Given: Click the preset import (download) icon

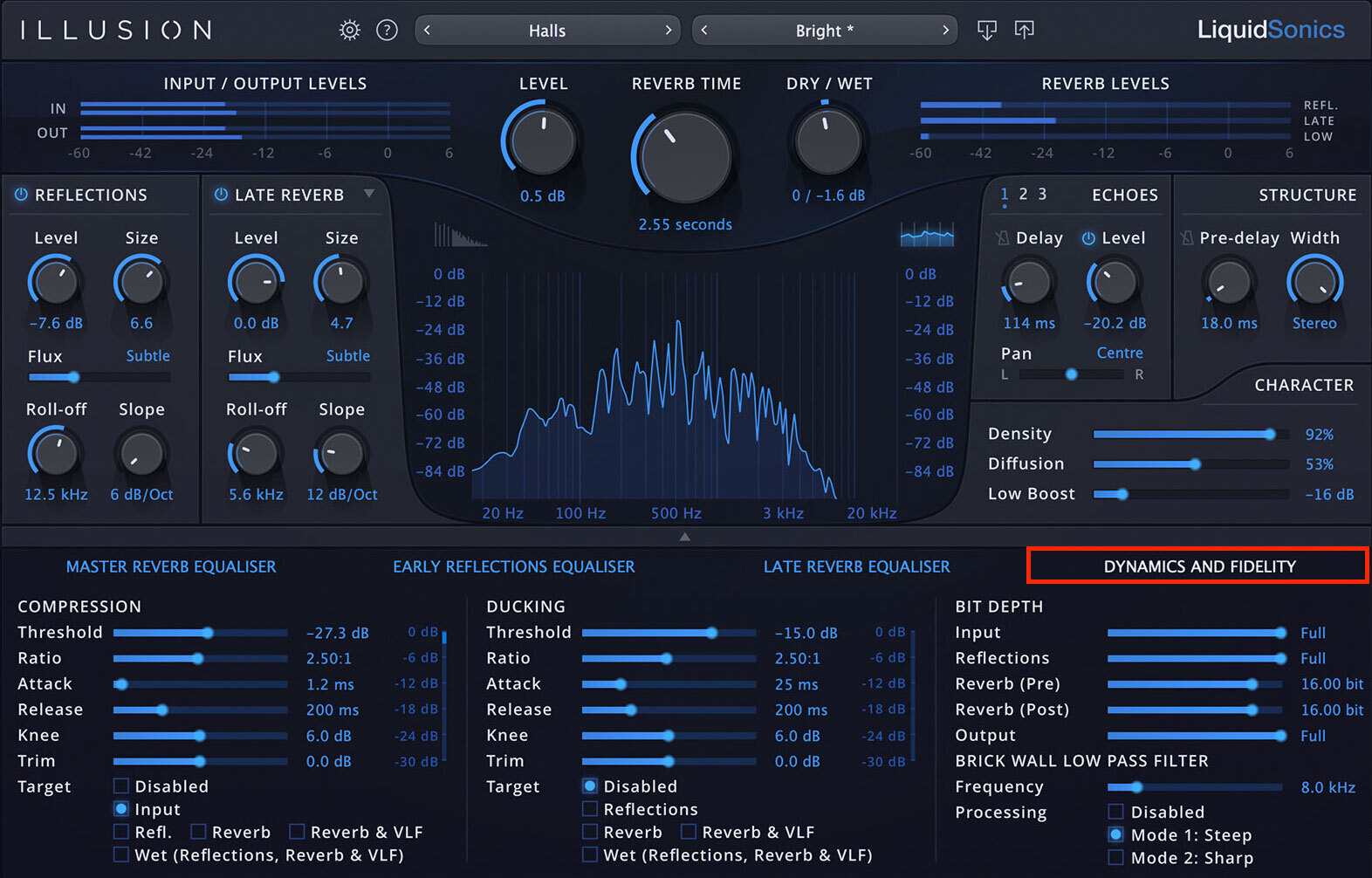Looking at the screenshot, I should click(x=986, y=31).
